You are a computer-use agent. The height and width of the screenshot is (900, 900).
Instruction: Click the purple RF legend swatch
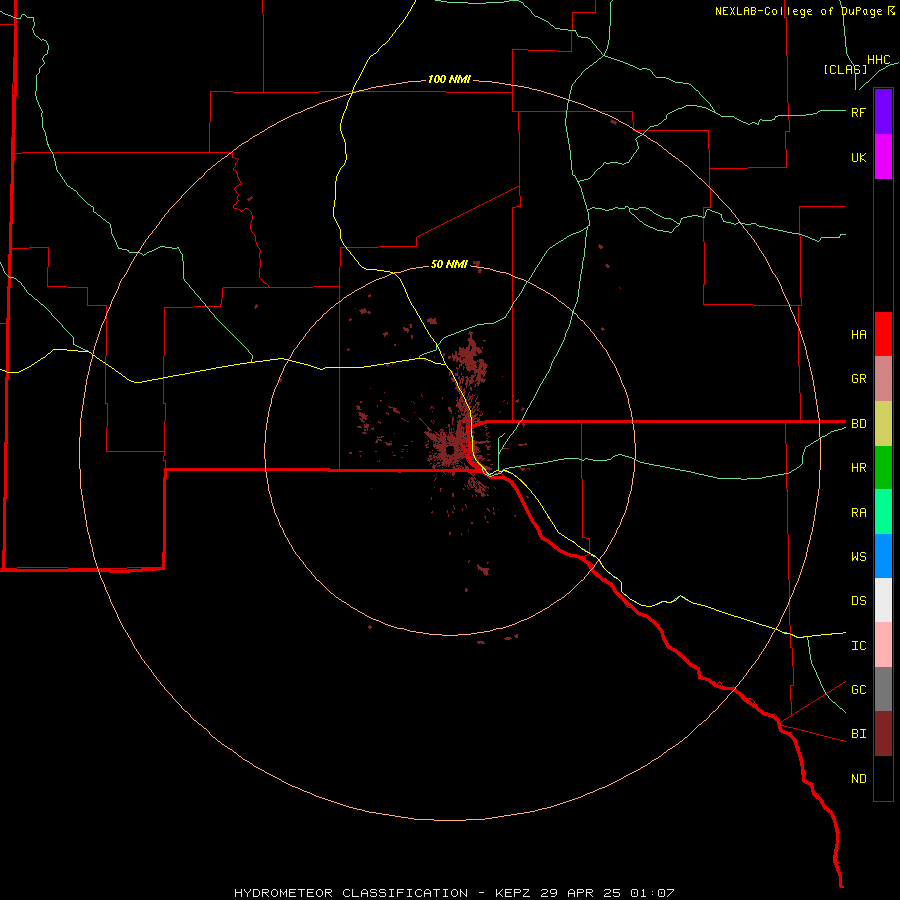[883, 112]
